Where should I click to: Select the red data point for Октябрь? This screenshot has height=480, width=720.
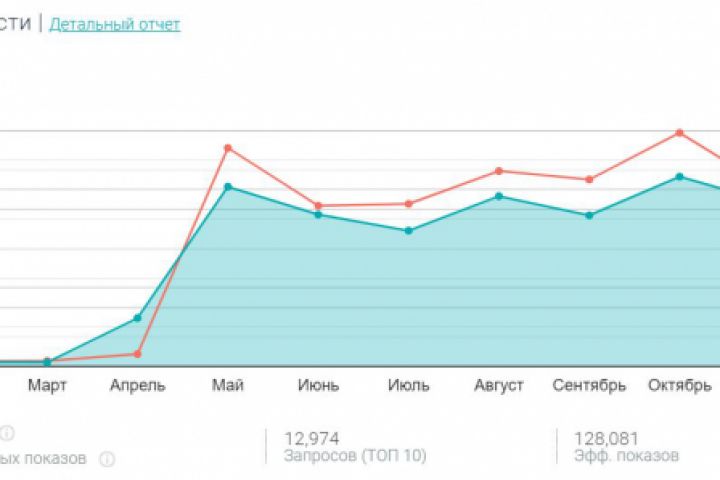pos(679,132)
